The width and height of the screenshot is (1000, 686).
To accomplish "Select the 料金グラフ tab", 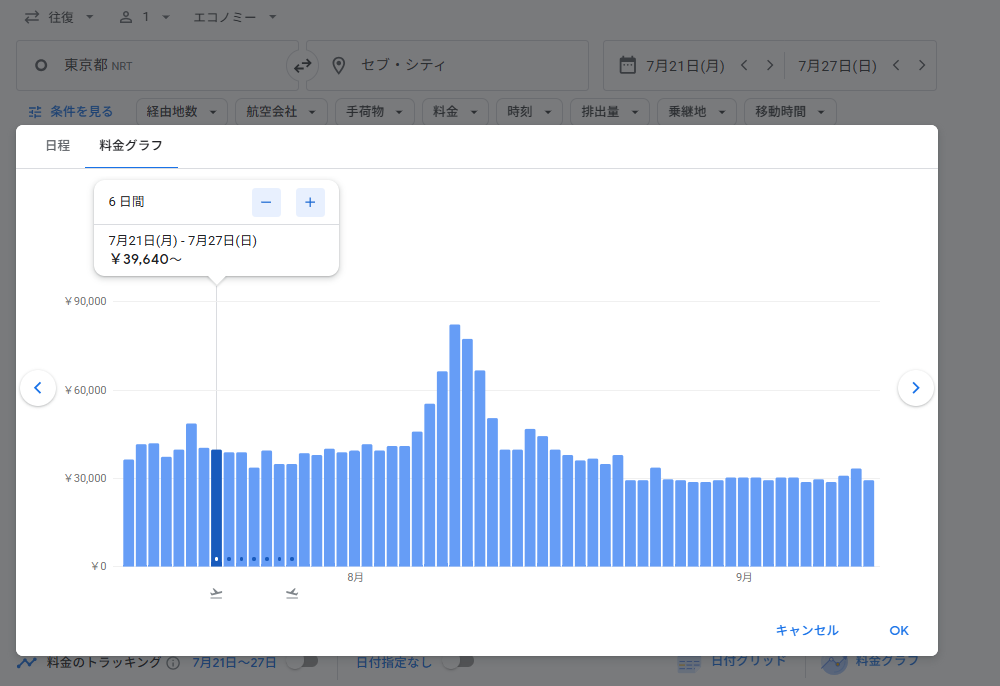I will pyautogui.click(x=131, y=146).
